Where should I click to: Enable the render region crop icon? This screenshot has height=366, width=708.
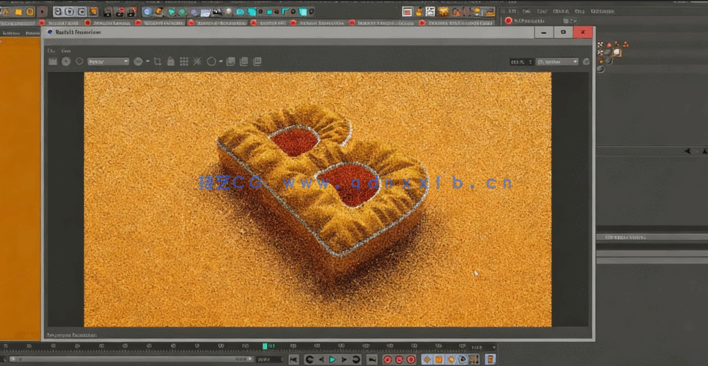click(x=158, y=61)
